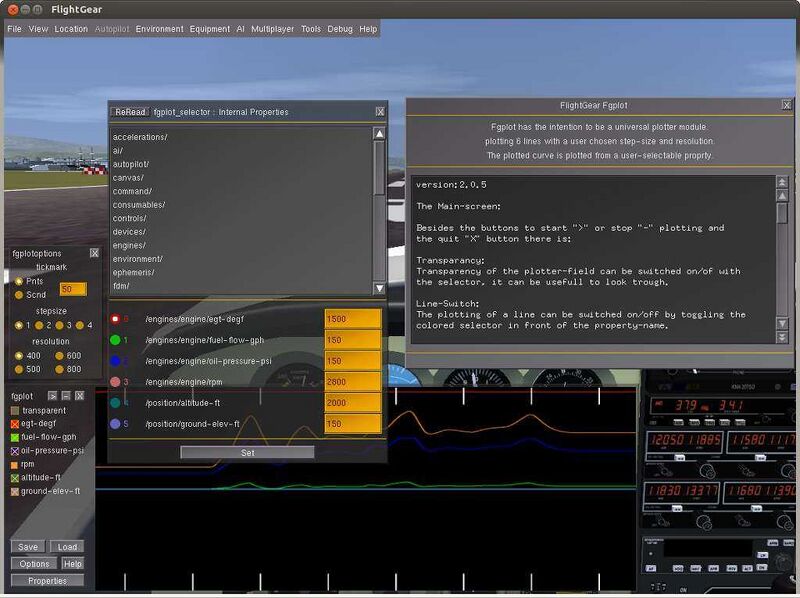800x598 pixels.
Task: Open the View menu
Action: pyautogui.click(x=38, y=29)
